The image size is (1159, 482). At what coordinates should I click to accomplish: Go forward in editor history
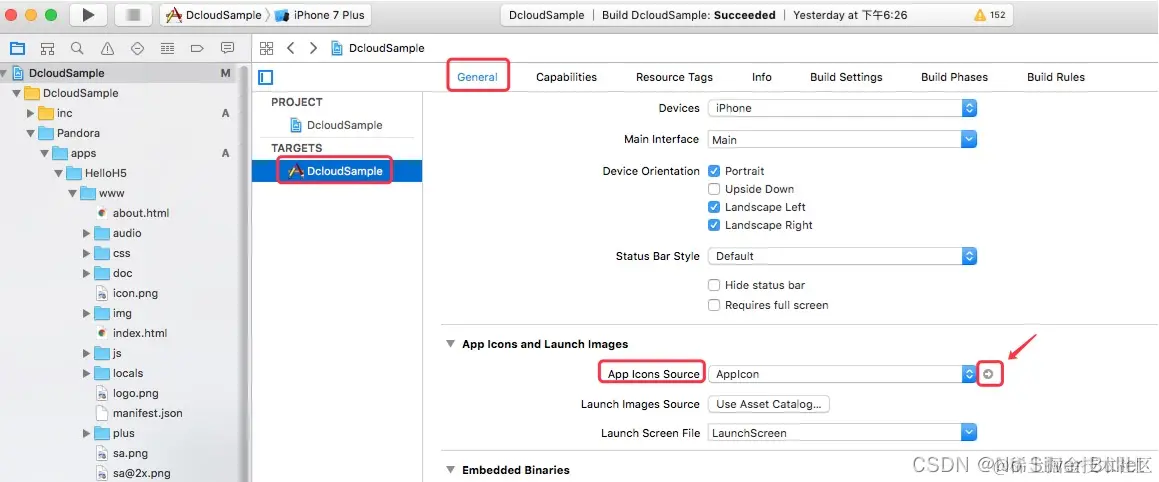pos(313,48)
